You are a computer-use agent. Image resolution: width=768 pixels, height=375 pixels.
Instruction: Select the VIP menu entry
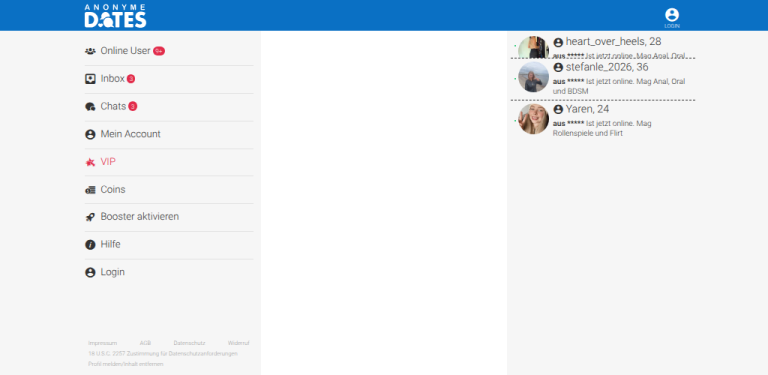point(169,162)
